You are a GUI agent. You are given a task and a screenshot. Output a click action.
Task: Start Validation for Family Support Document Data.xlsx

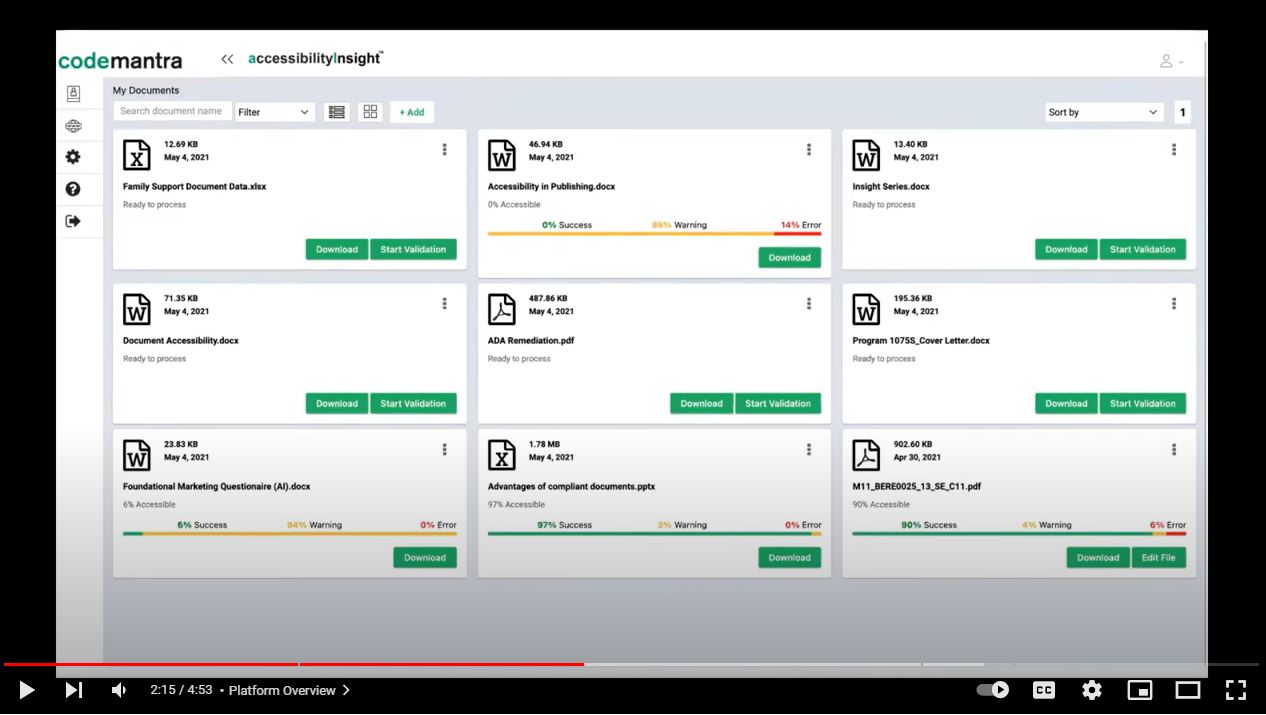413,249
